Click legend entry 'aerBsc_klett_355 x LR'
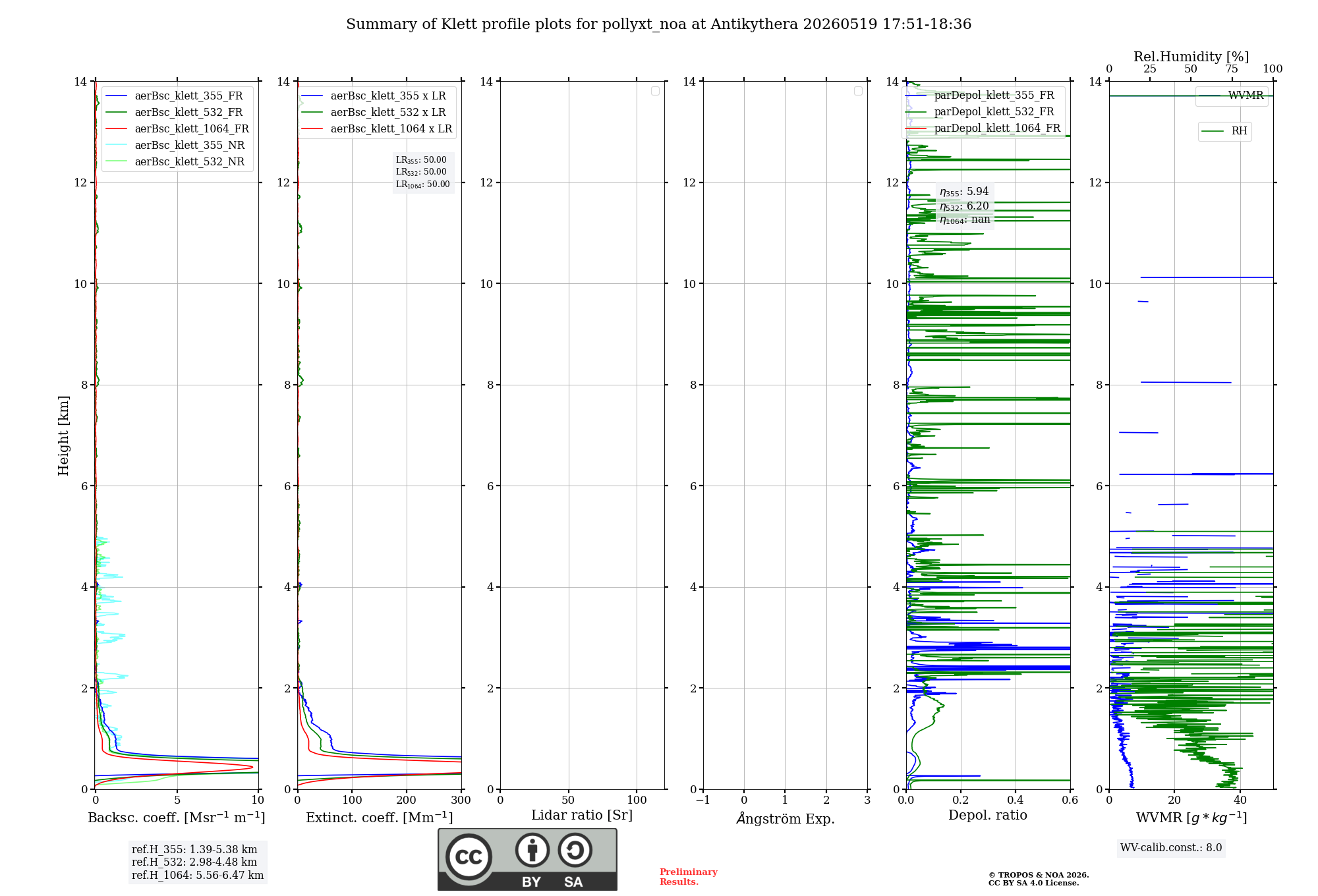This screenshot has width=1318, height=896. 388,96
